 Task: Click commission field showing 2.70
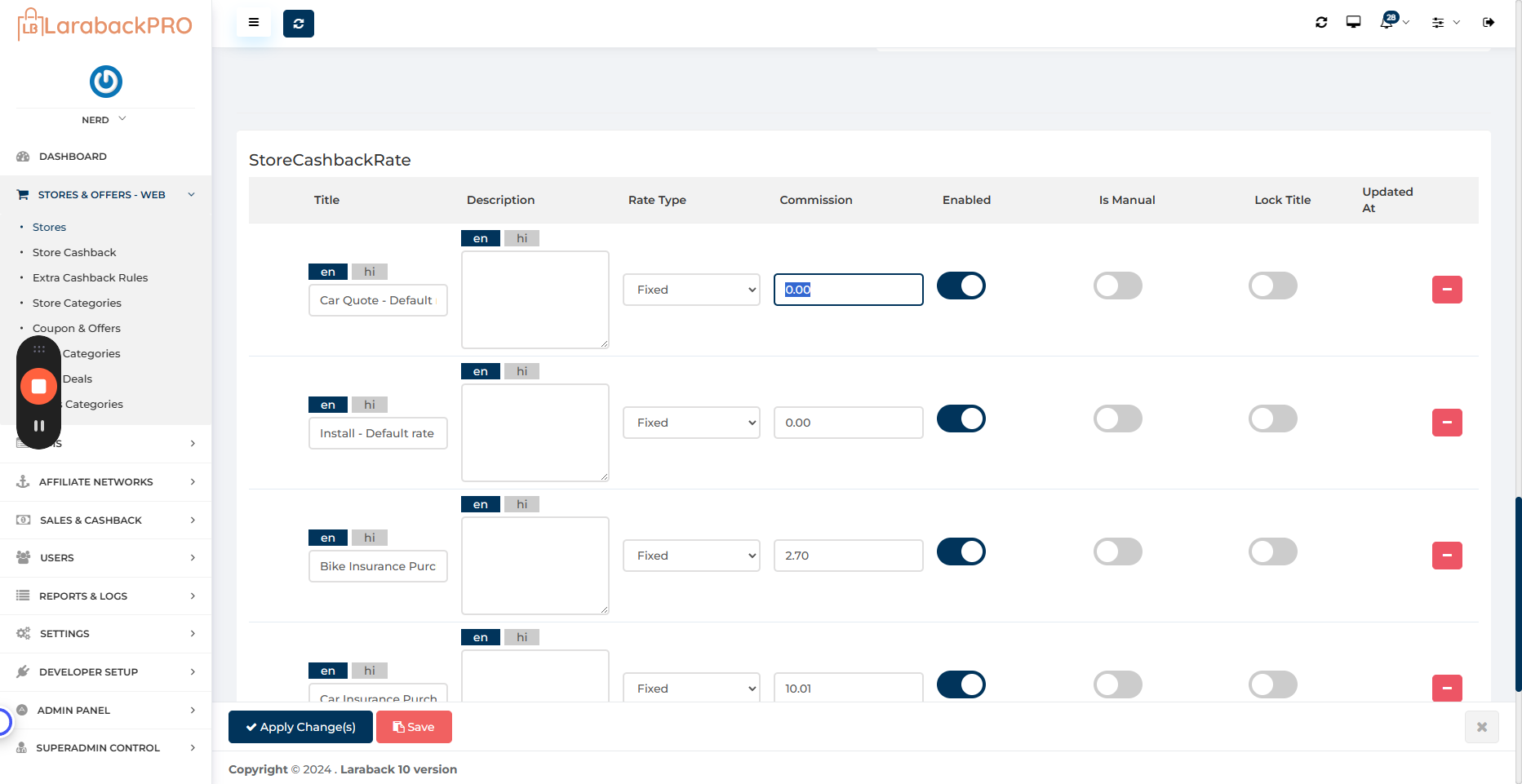849,556
